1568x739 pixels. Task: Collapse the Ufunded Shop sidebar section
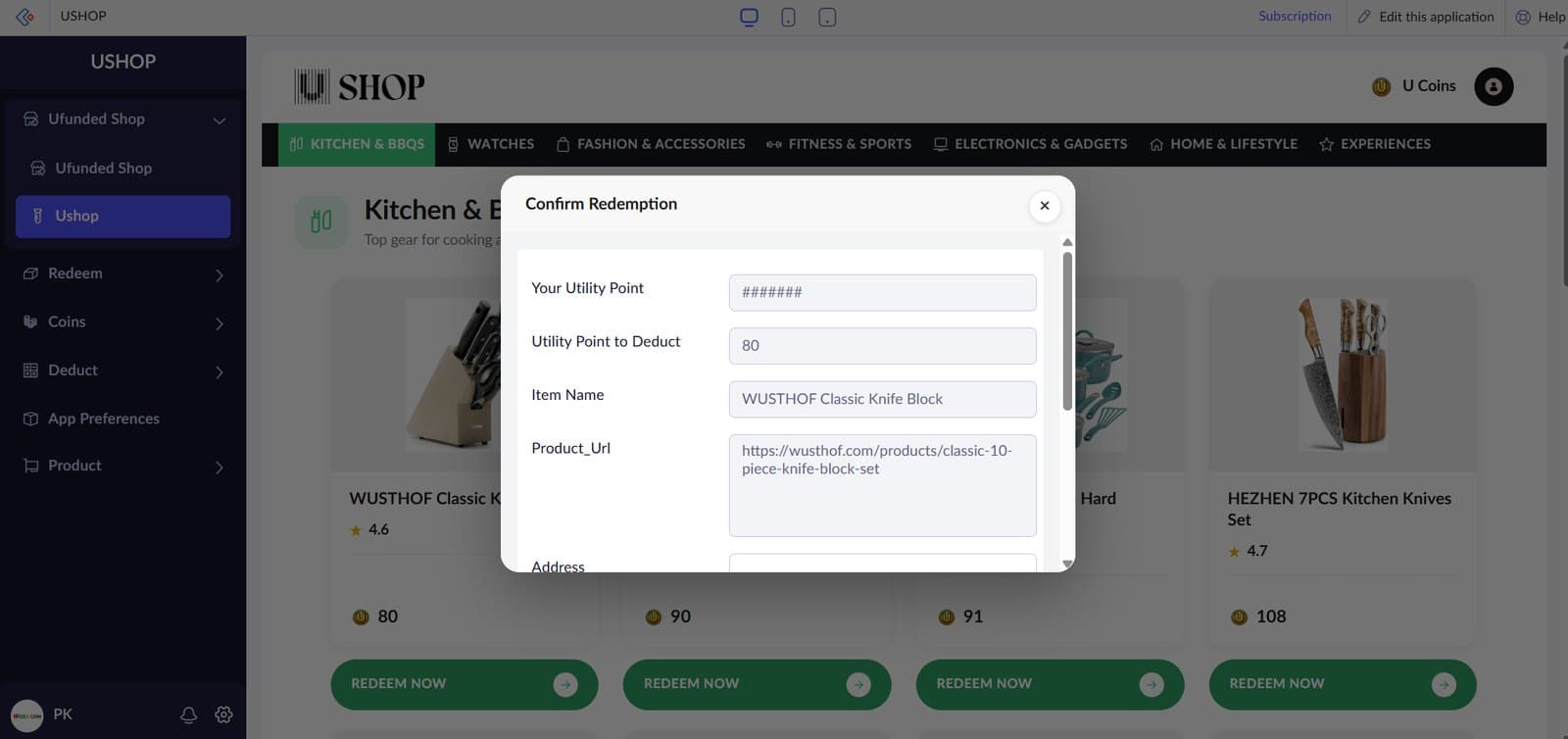(x=122, y=120)
